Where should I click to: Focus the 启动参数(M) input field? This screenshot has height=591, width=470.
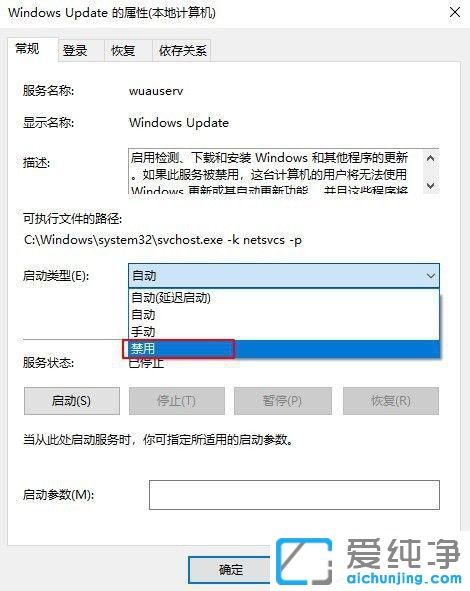coord(294,495)
